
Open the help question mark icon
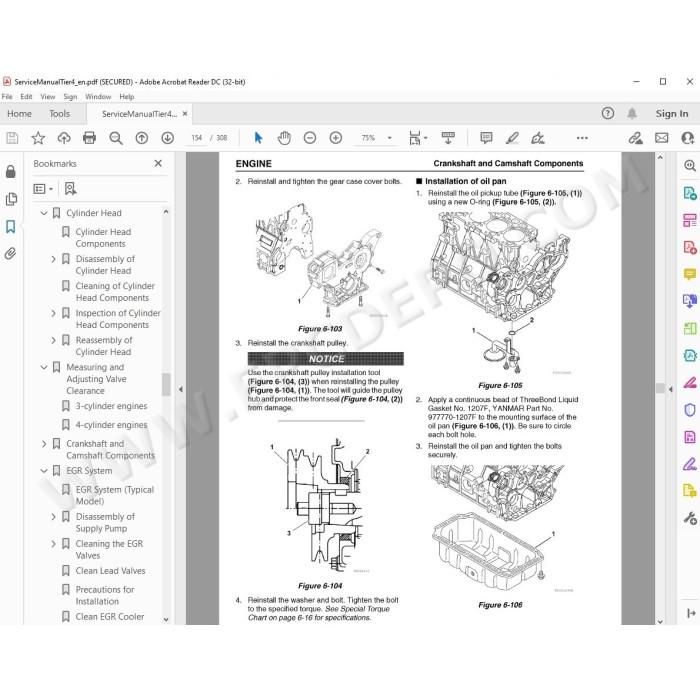click(x=608, y=113)
